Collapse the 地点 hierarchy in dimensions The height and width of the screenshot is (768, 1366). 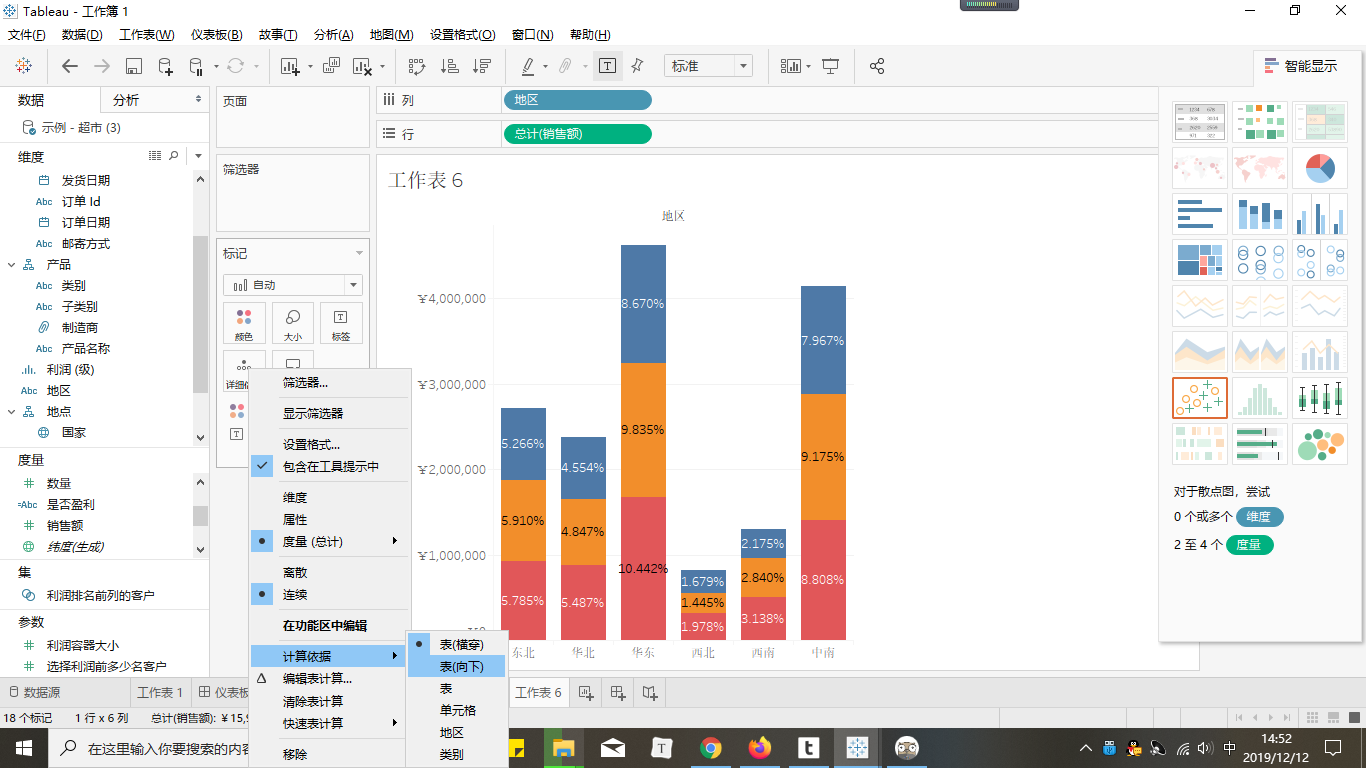(11, 412)
